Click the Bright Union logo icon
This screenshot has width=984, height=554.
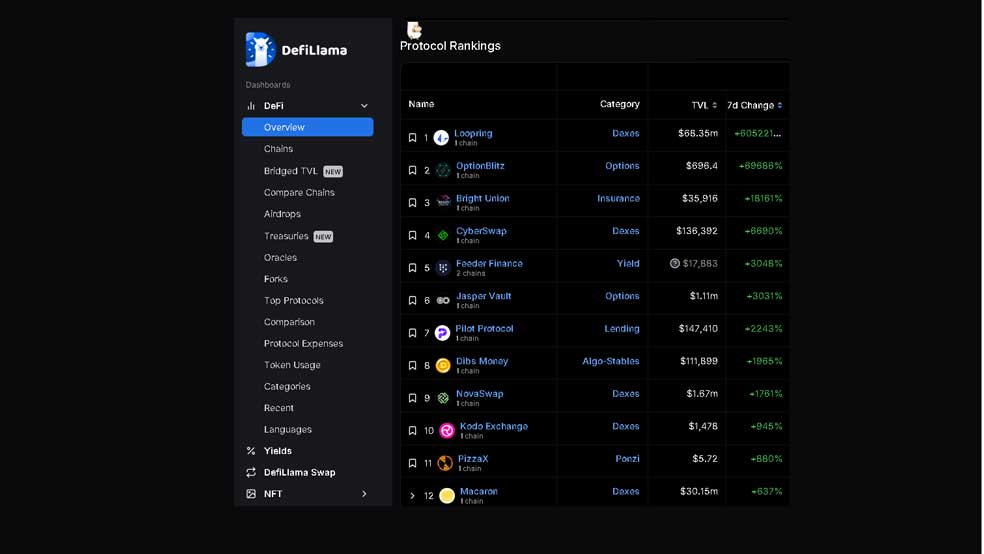pos(443,202)
